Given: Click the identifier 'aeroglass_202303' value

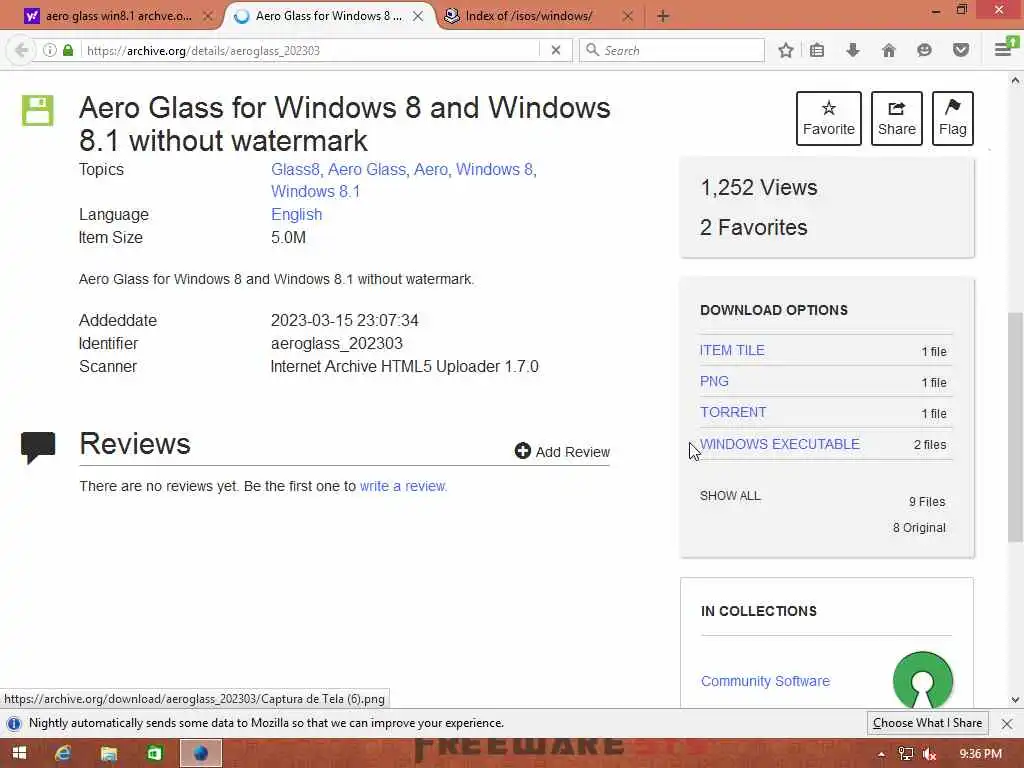Looking at the screenshot, I should (x=337, y=344).
